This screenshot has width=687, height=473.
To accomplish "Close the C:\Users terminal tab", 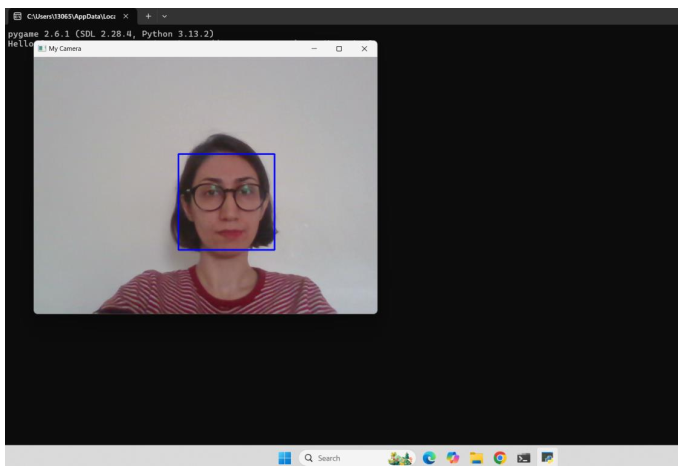I will click(125, 15).
